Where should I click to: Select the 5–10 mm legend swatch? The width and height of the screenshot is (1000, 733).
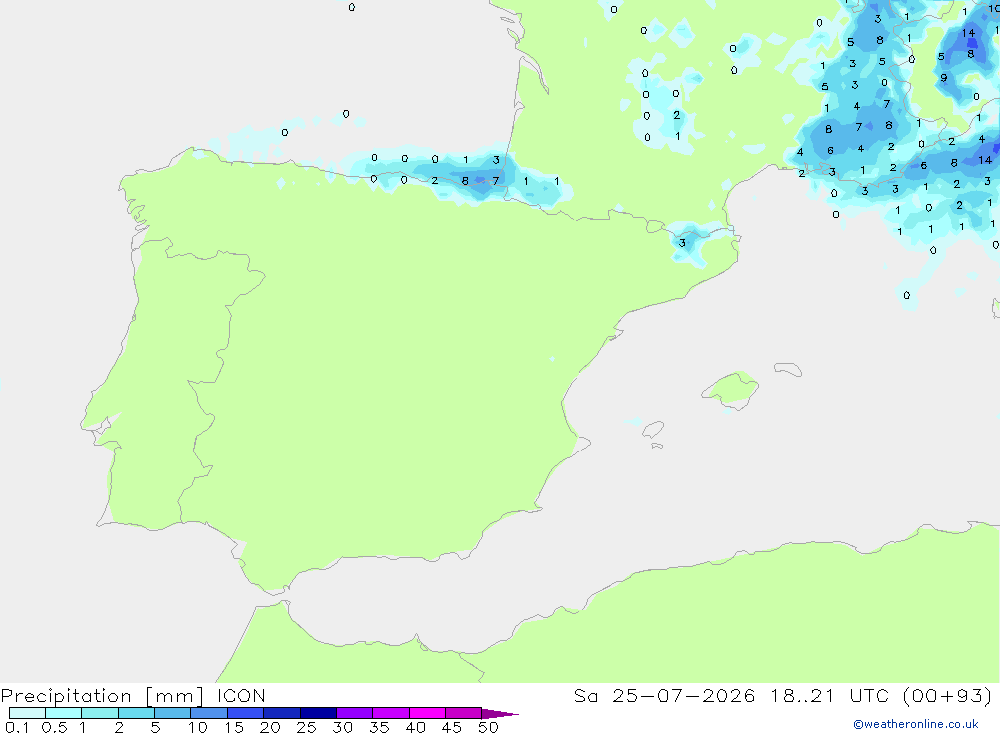click(x=173, y=713)
